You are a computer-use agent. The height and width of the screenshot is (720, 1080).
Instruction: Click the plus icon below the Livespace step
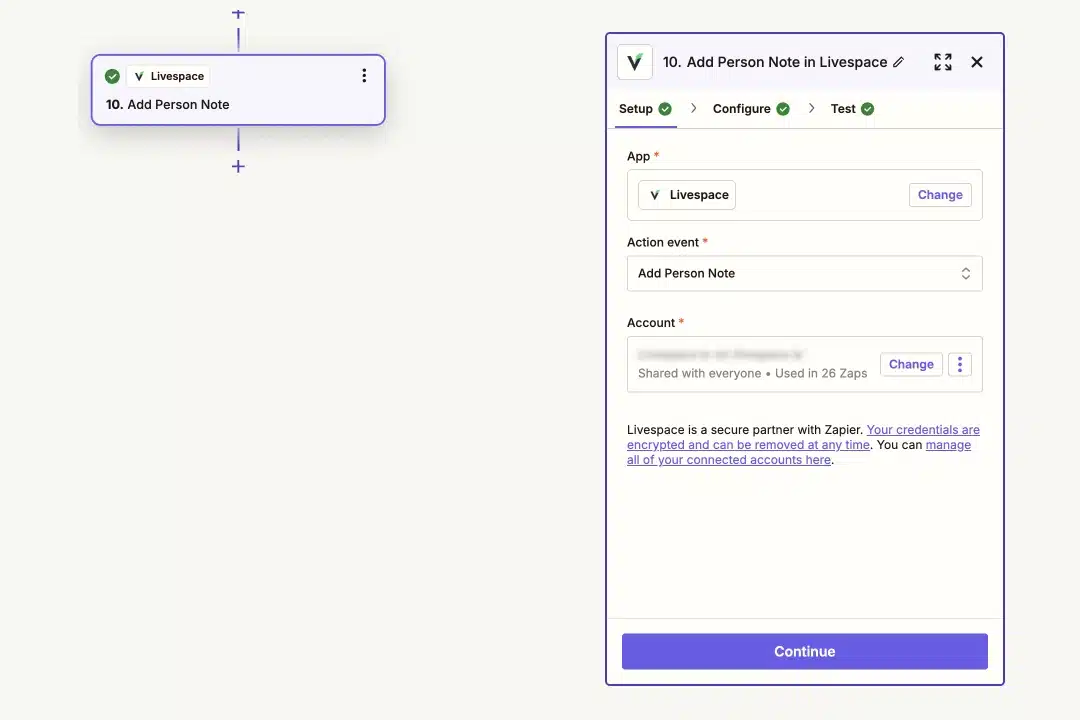click(x=238, y=167)
